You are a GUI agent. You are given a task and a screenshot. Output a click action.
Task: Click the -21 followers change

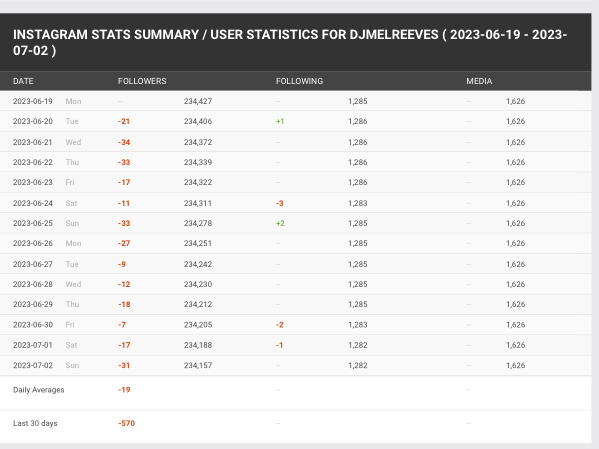coord(124,121)
